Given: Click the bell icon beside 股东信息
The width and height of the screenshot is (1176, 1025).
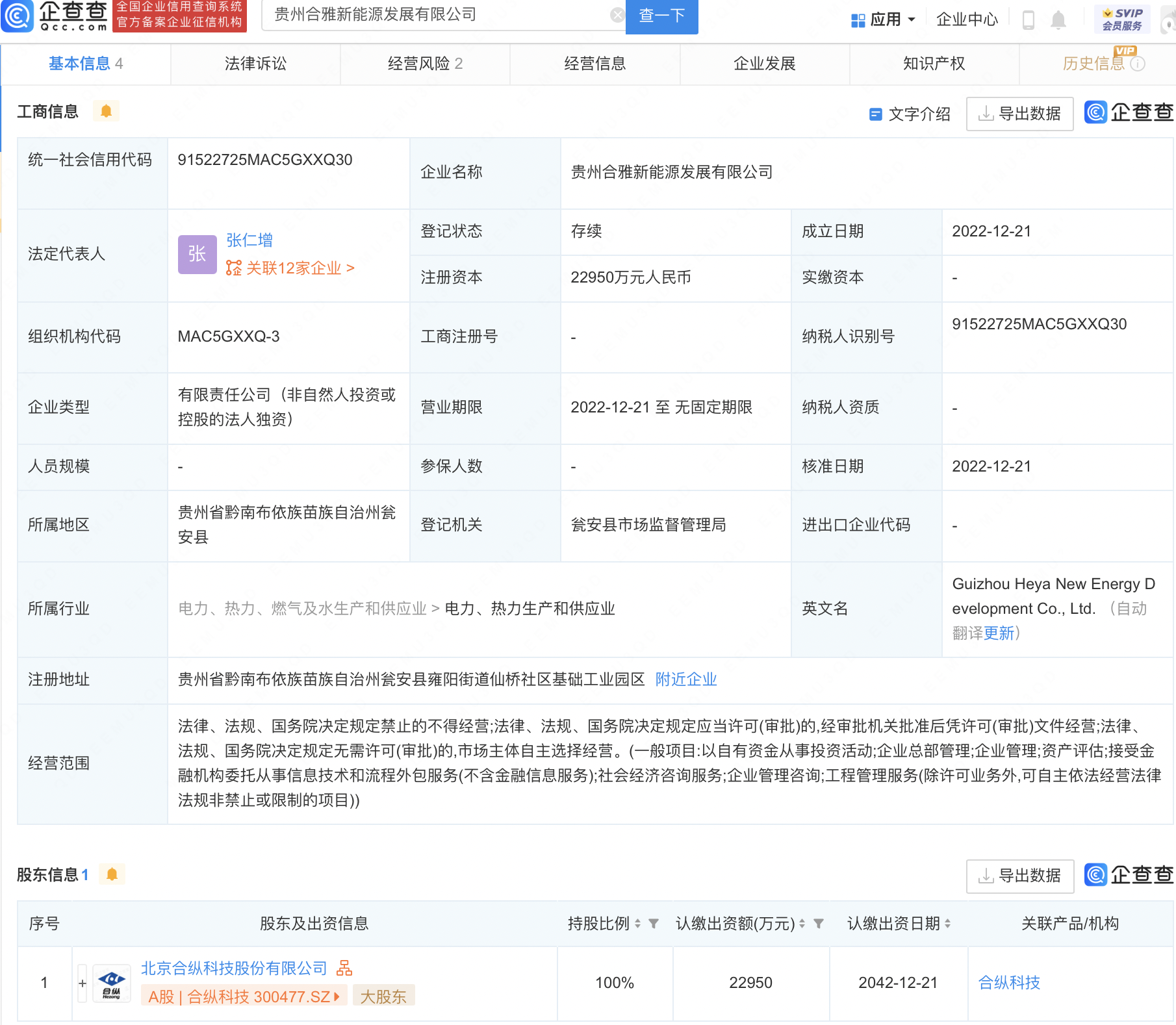Looking at the screenshot, I should tap(112, 874).
